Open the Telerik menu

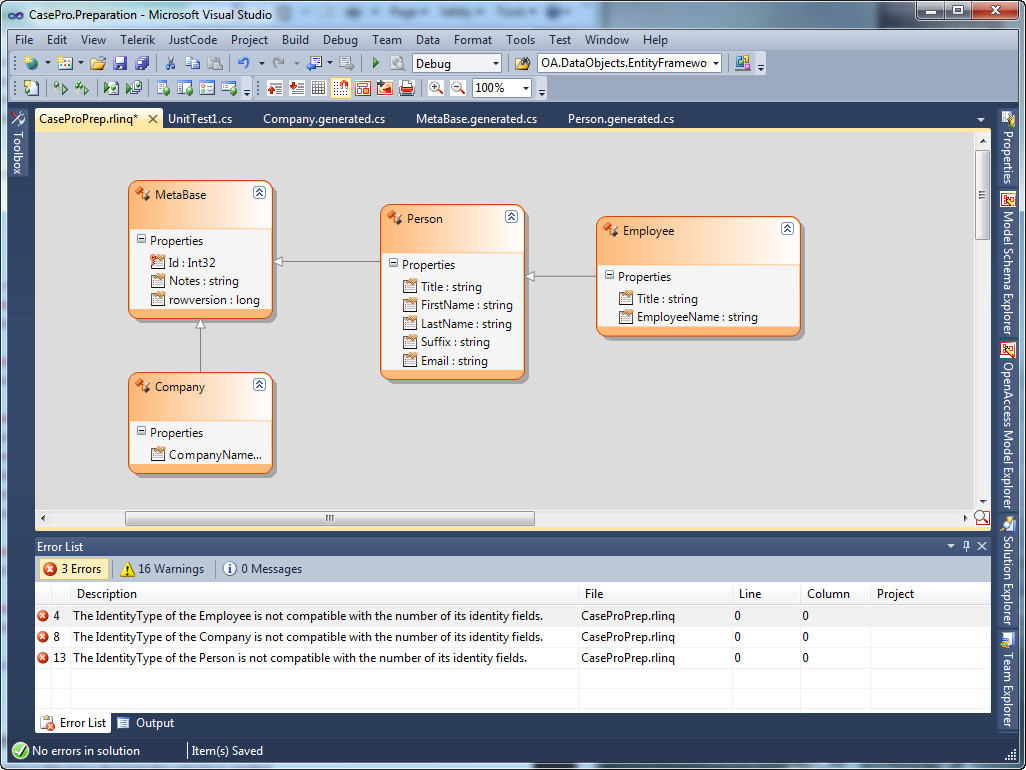(137, 40)
